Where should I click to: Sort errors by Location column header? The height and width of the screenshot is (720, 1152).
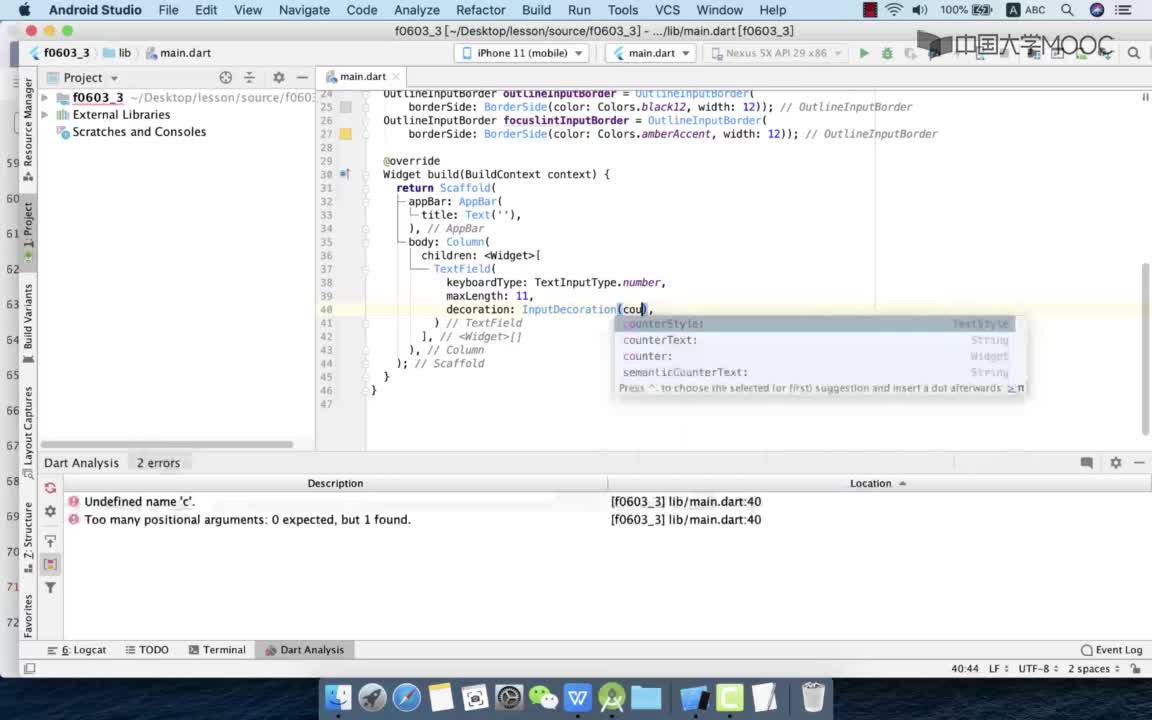point(878,483)
